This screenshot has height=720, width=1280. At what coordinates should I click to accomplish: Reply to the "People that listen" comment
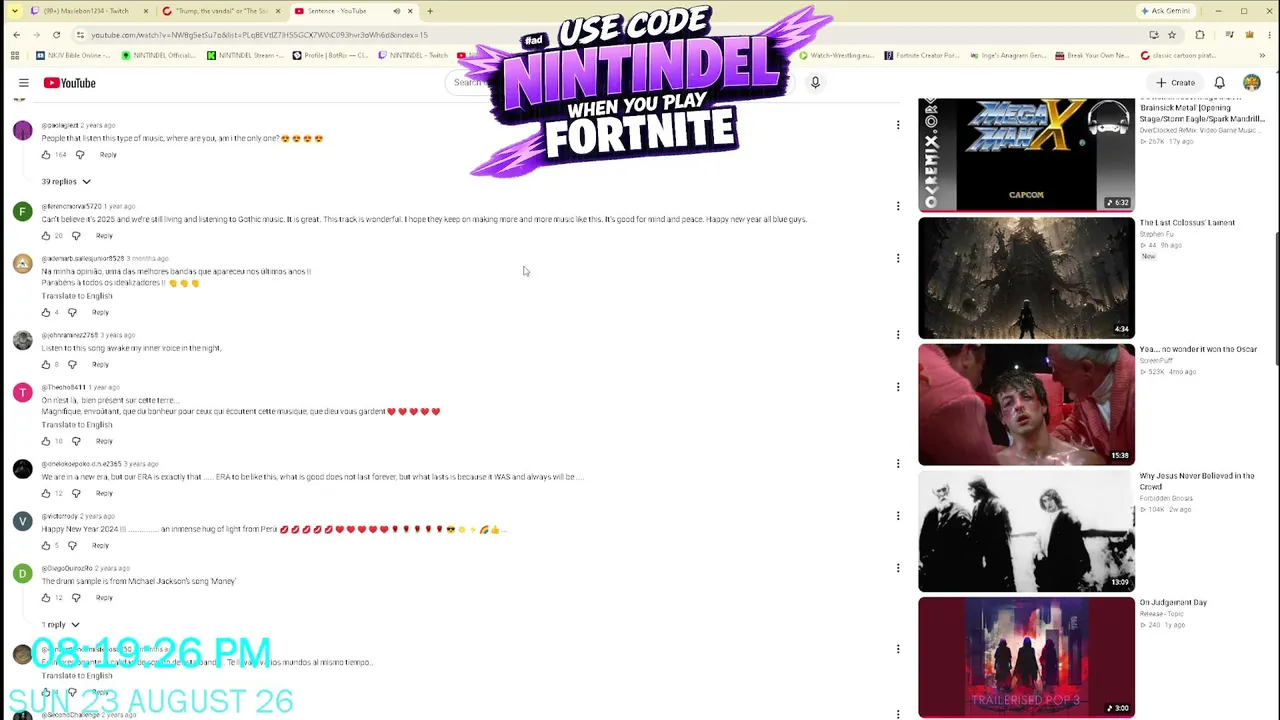tap(108, 155)
